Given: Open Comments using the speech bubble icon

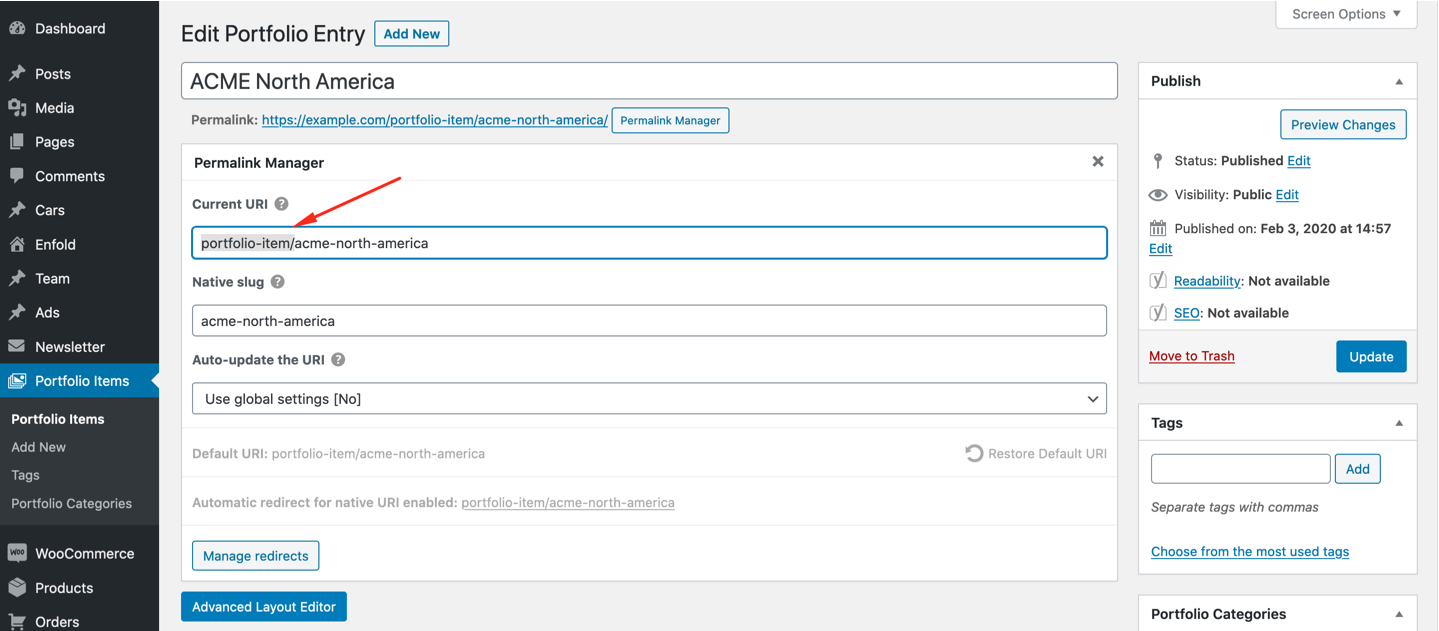Looking at the screenshot, I should [x=19, y=175].
